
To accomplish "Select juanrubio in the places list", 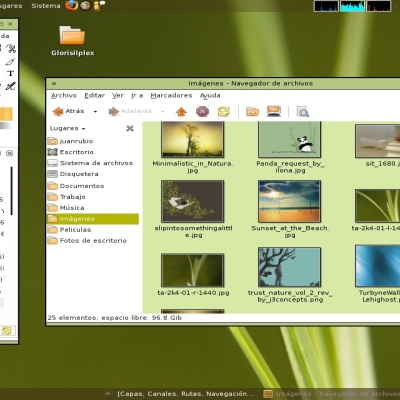I will coord(93,141).
